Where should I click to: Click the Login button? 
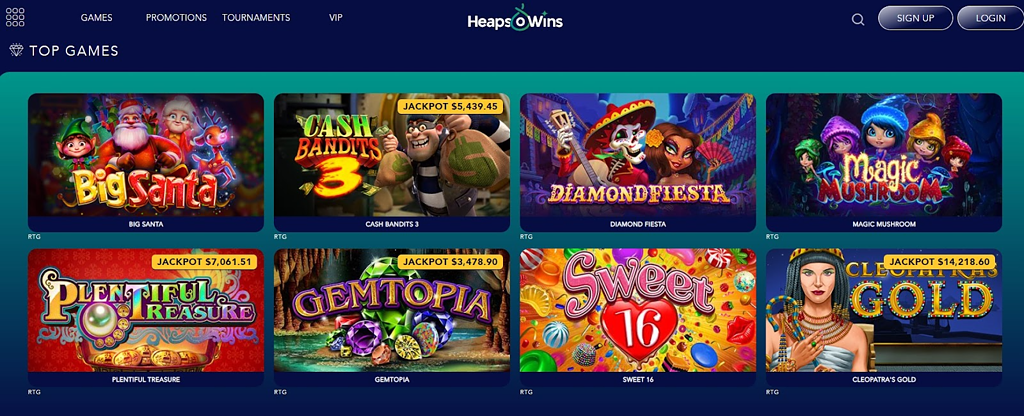click(x=990, y=18)
